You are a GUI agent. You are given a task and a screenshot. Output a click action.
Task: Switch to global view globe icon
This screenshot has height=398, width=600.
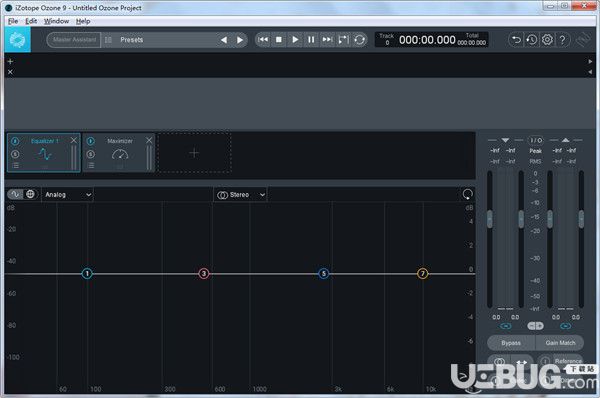(30, 194)
